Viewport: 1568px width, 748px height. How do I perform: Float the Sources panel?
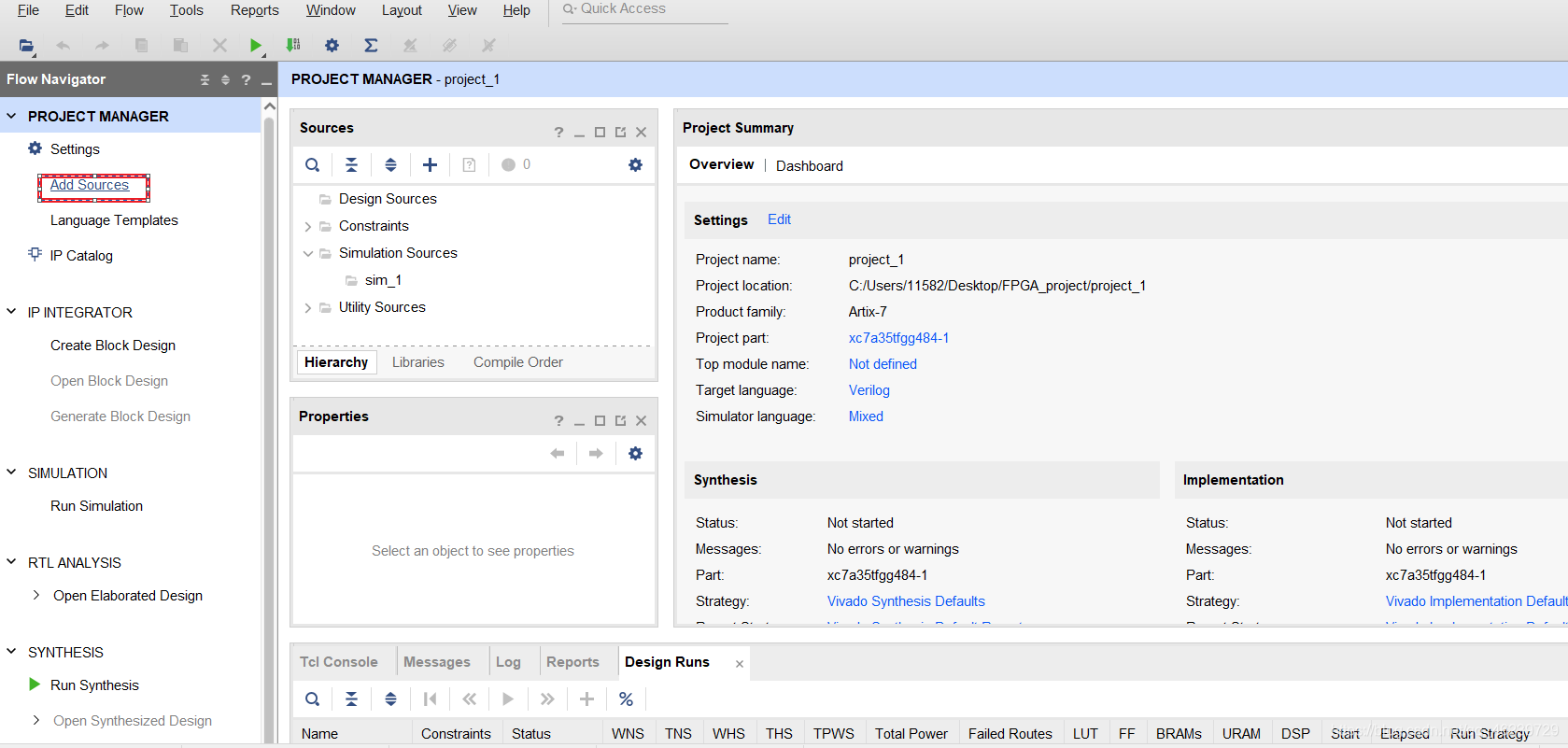click(620, 133)
